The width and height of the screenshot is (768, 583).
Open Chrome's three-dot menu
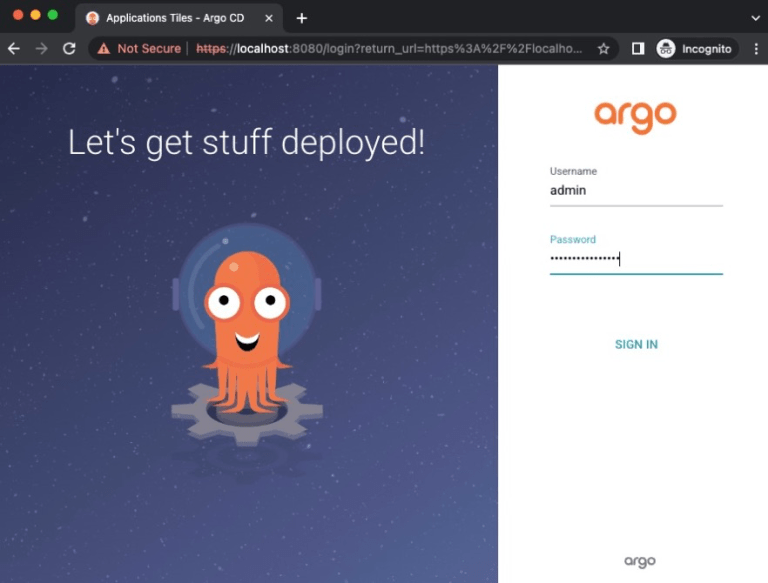(x=756, y=48)
